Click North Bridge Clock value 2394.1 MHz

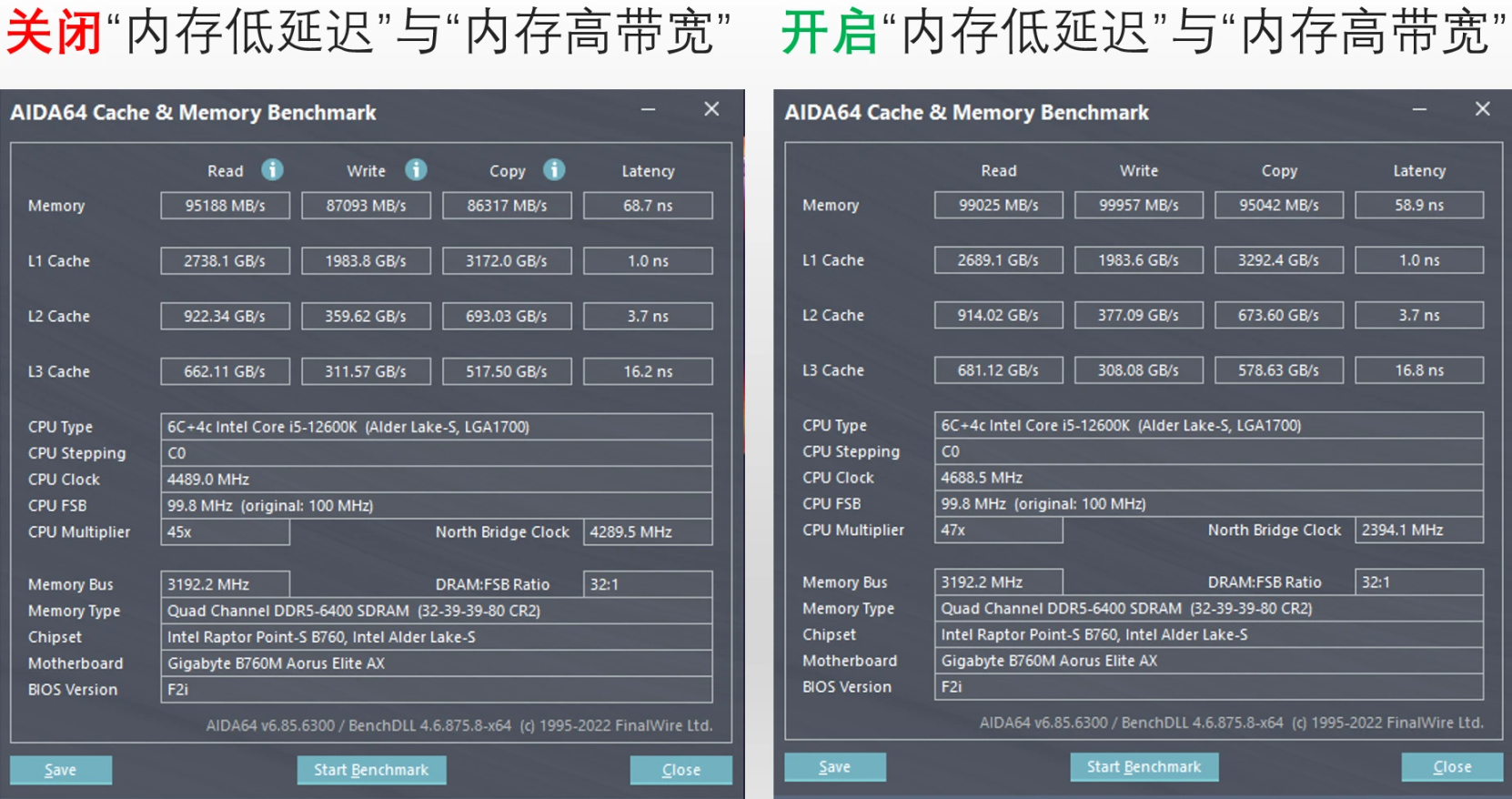(x=1419, y=530)
